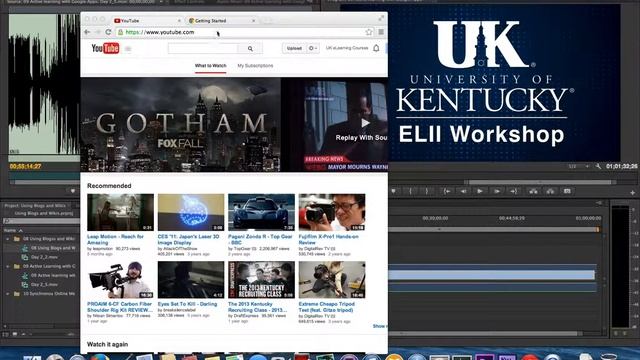Open Extreme Cheapo Tripod Test link

pos(327,307)
